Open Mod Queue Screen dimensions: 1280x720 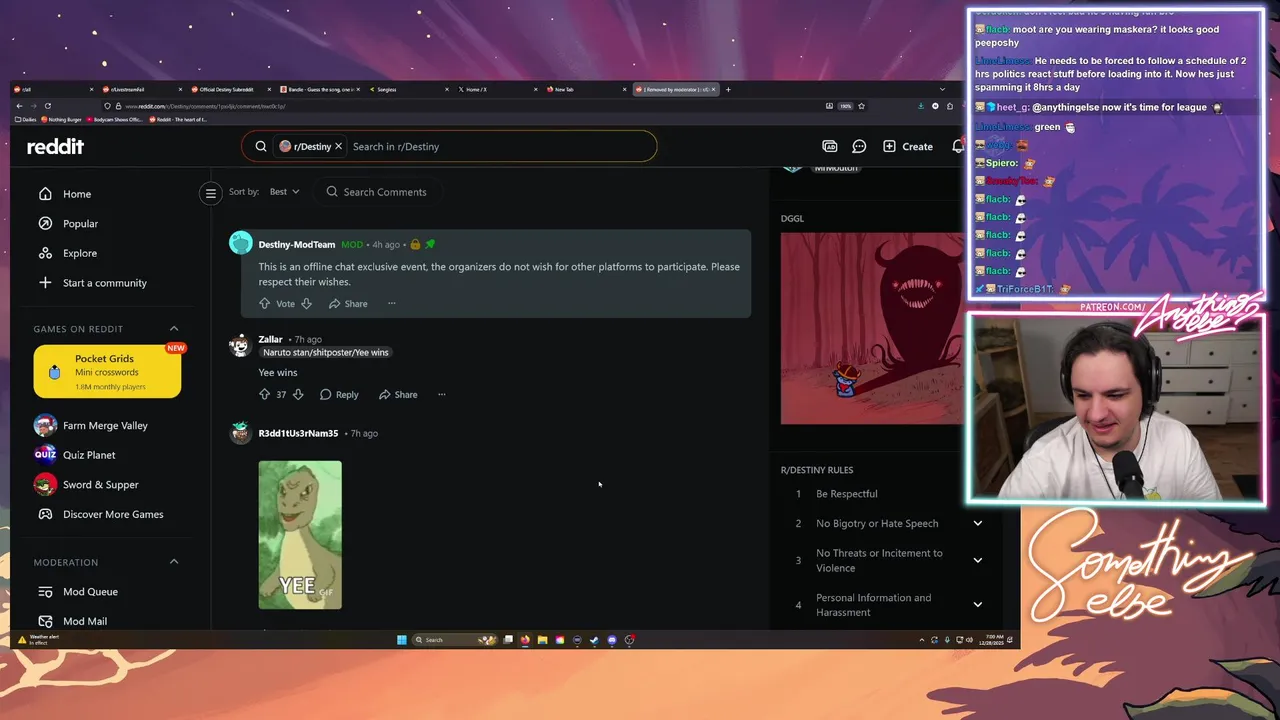pyautogui.click(x=90, y=592)
